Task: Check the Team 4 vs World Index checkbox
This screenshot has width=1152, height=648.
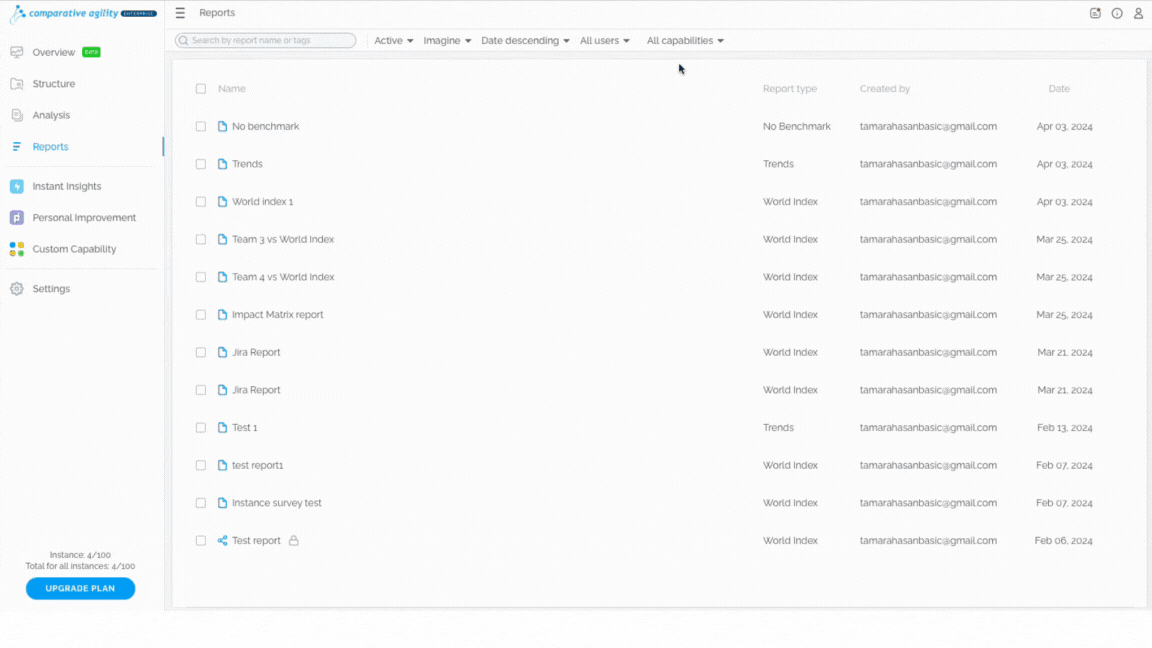Action: coord(201,277)
